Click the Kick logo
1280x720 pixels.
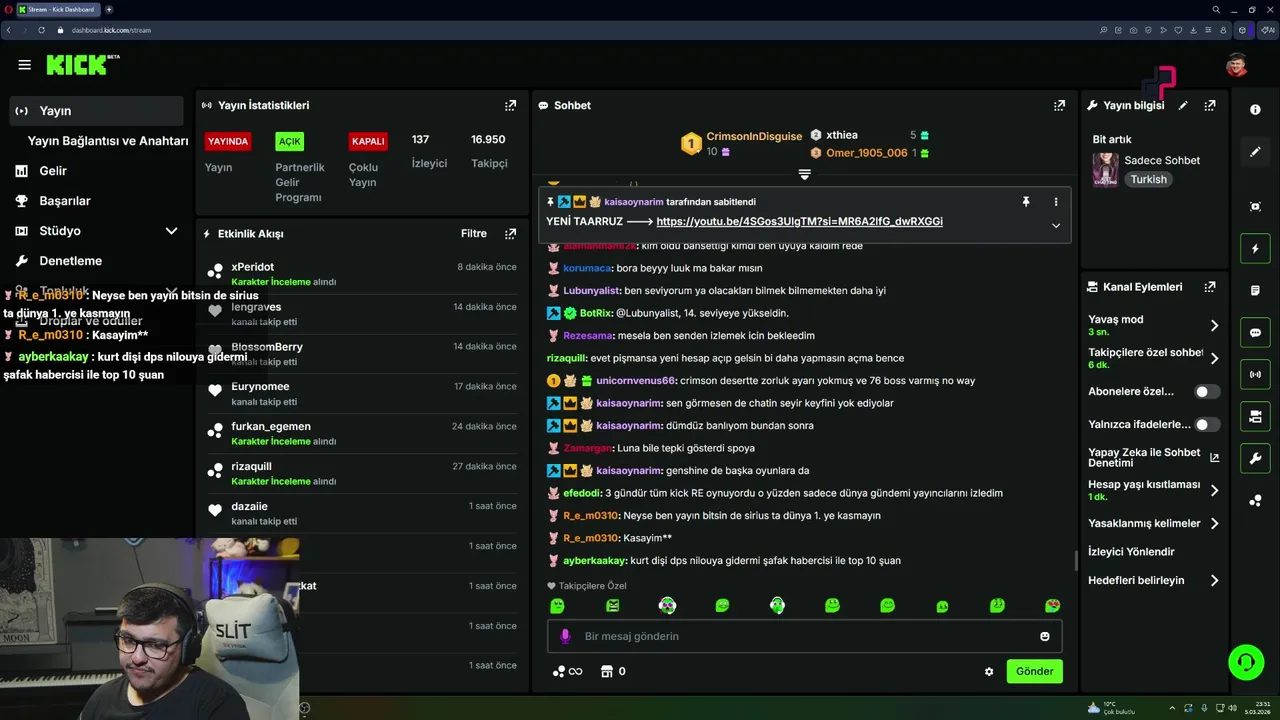coord(82,65)
